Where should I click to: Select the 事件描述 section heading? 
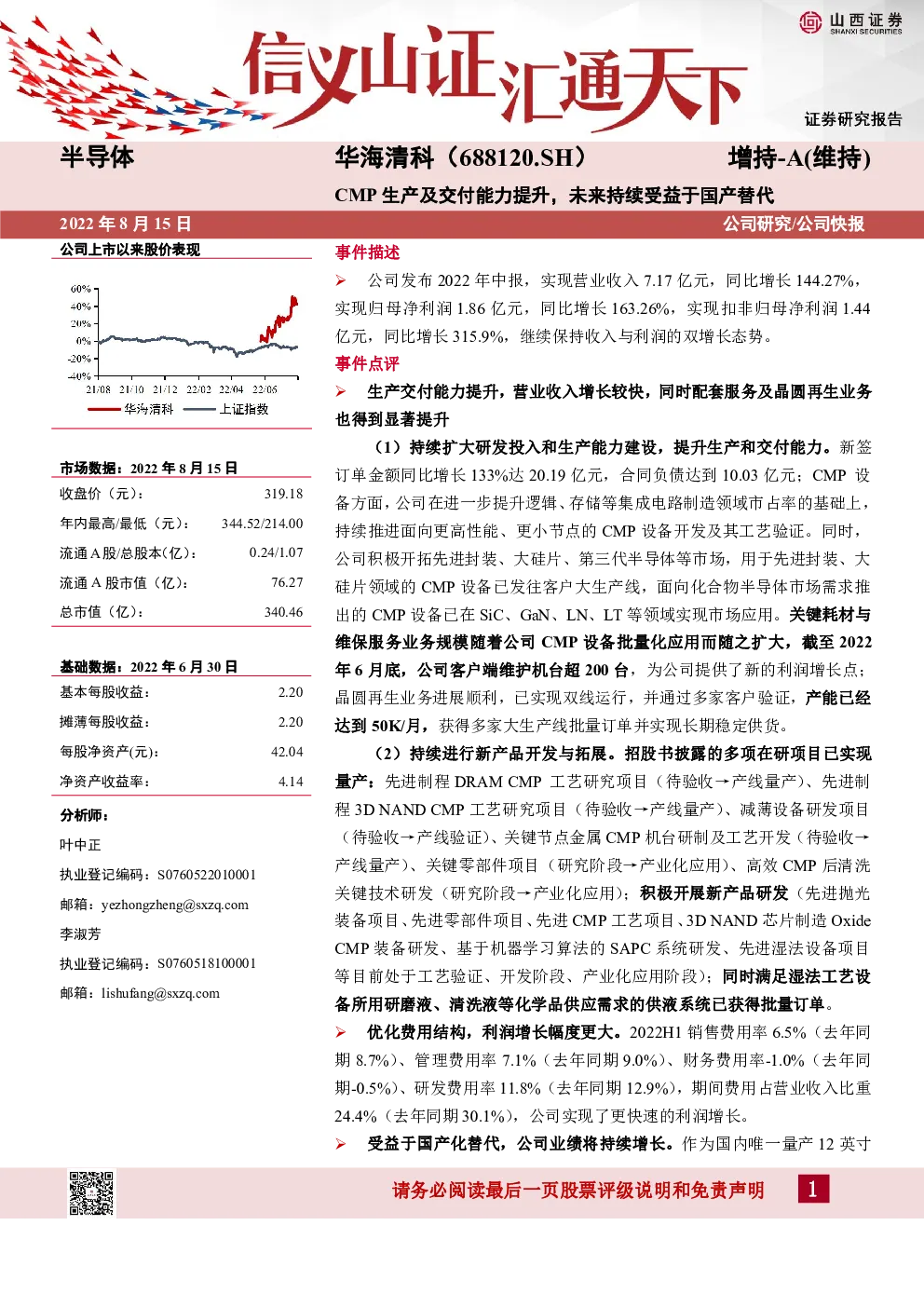(367, 252)
